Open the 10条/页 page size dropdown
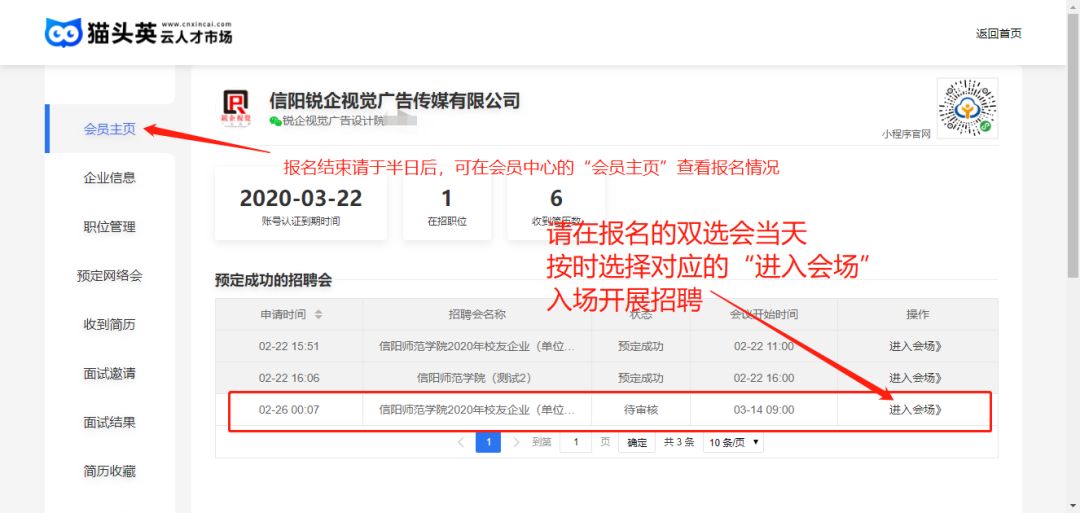This screenshot has height=513, width=1080. (734, 442)
